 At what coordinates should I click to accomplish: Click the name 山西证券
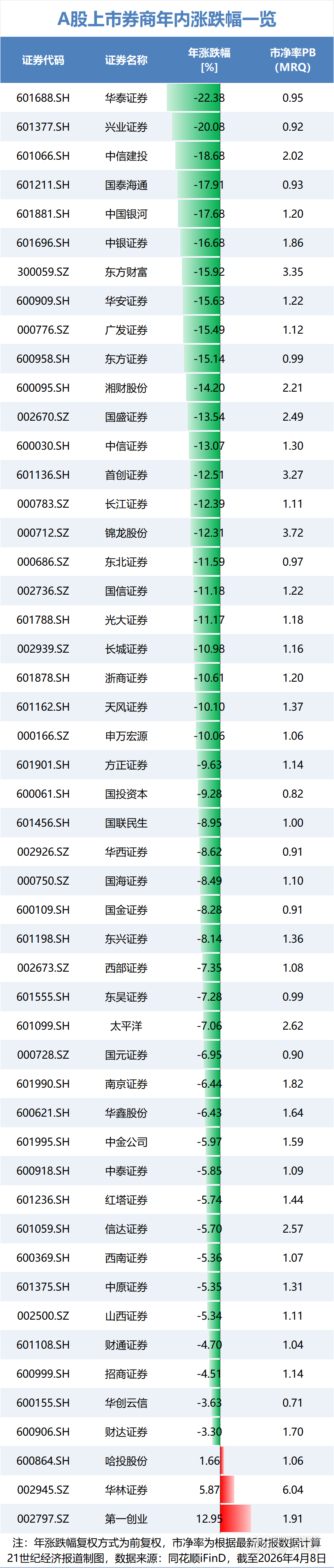tap(126, 1316)
